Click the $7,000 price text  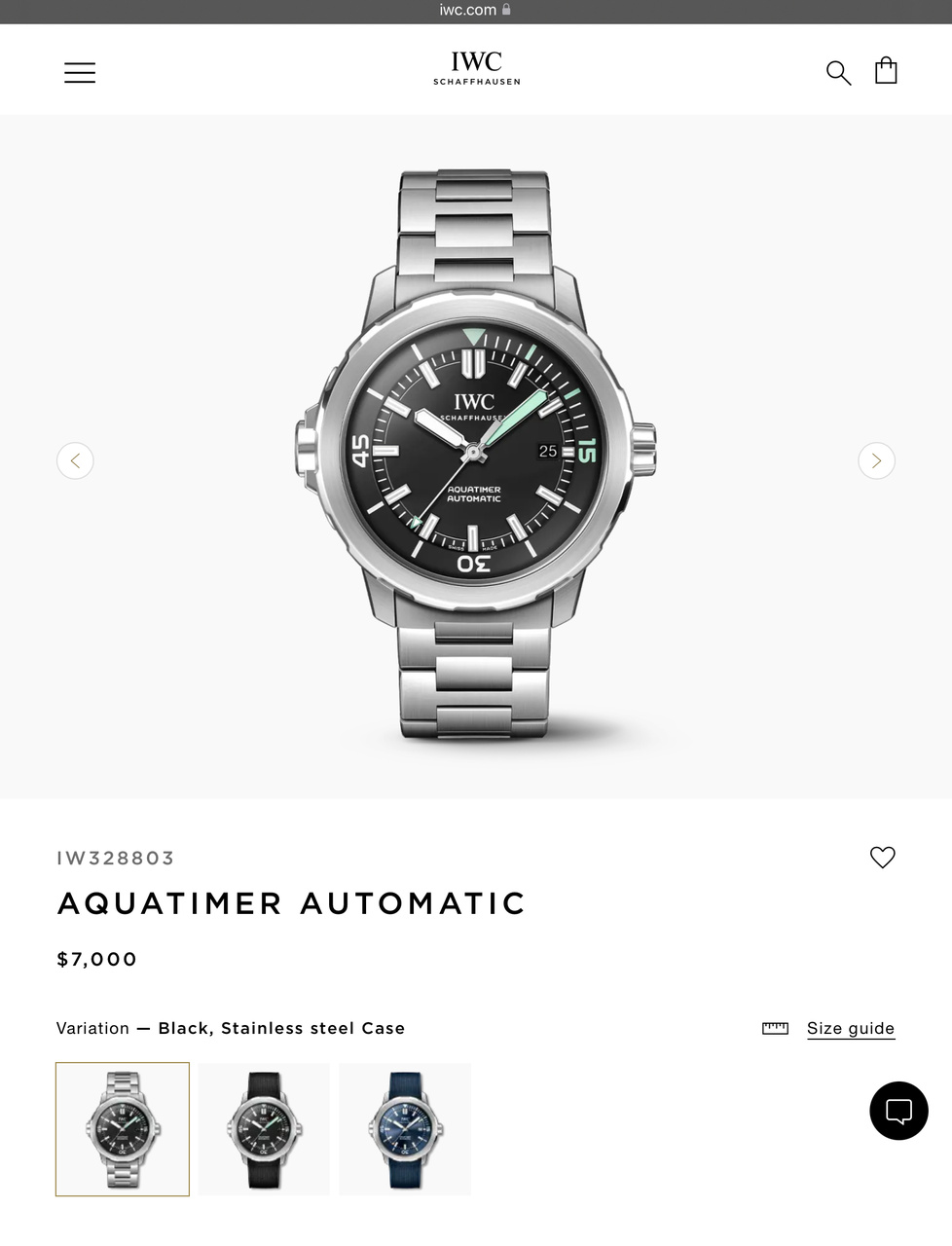(x=97, y=959)
